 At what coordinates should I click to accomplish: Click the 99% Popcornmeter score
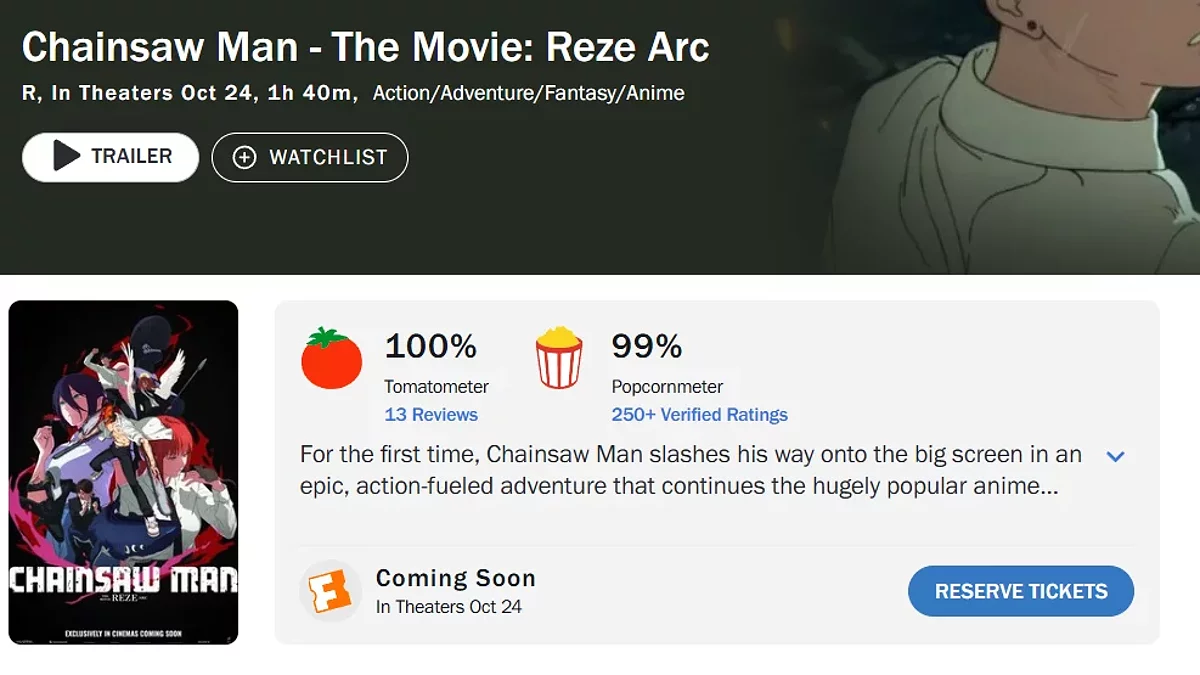pos(647,347)
